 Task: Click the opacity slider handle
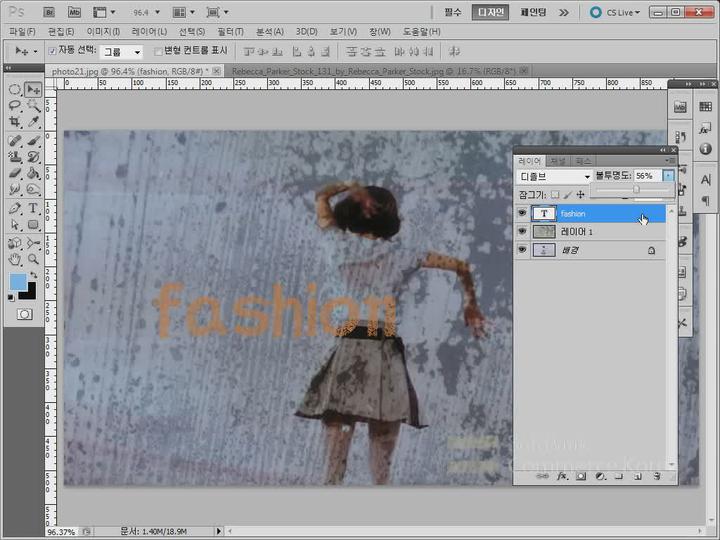(x=636, y=189)
